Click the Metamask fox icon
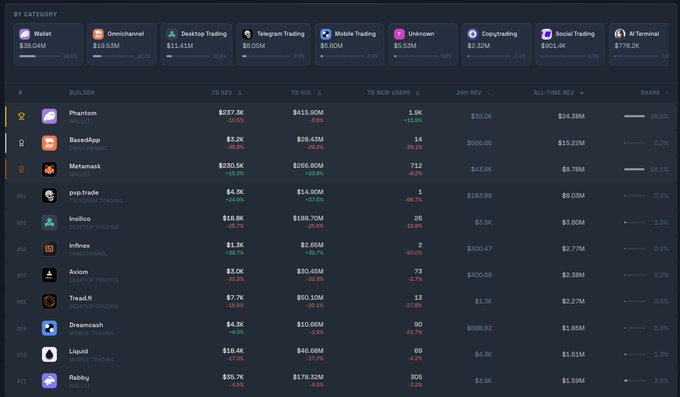 pos(49,169)
